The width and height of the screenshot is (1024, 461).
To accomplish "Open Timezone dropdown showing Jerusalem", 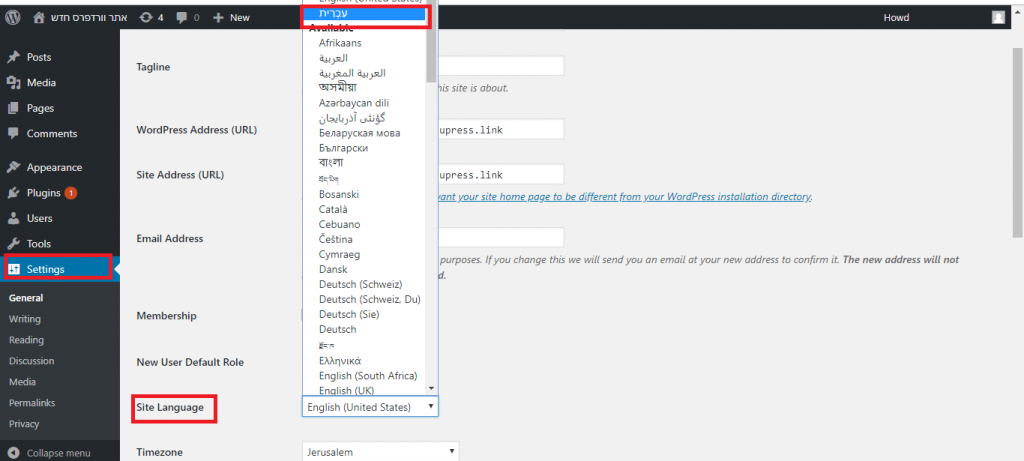I will click(x=381, y=451).
